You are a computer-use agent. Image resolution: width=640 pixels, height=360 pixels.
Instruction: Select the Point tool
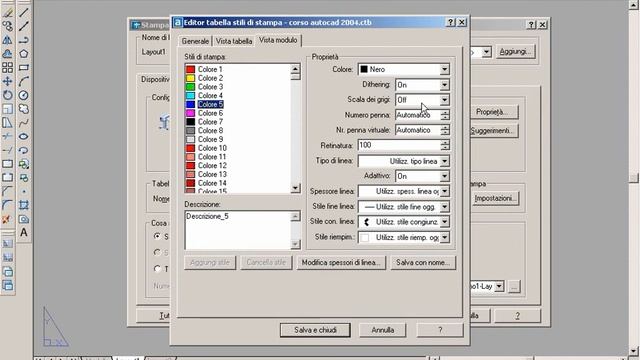[x=24, y=191]
